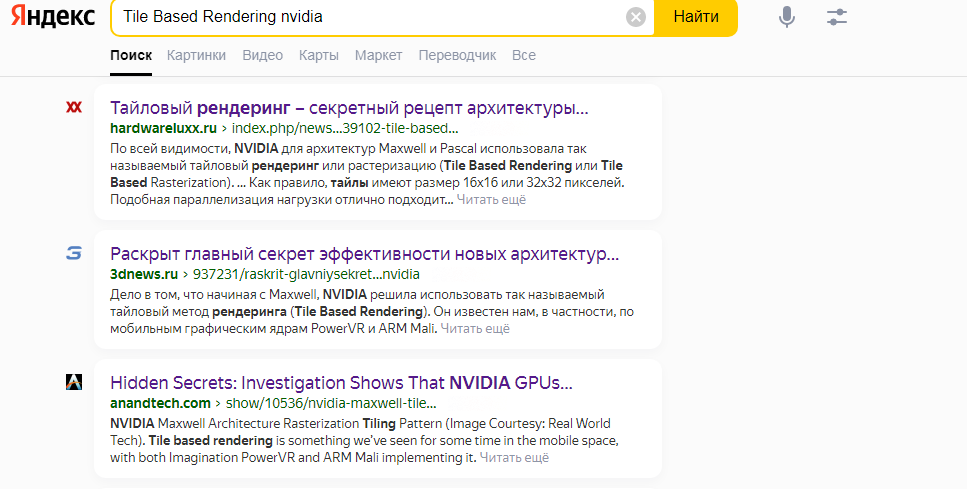Click snippet text starting 'Дело в том, что начиная'

coord(372,311)
